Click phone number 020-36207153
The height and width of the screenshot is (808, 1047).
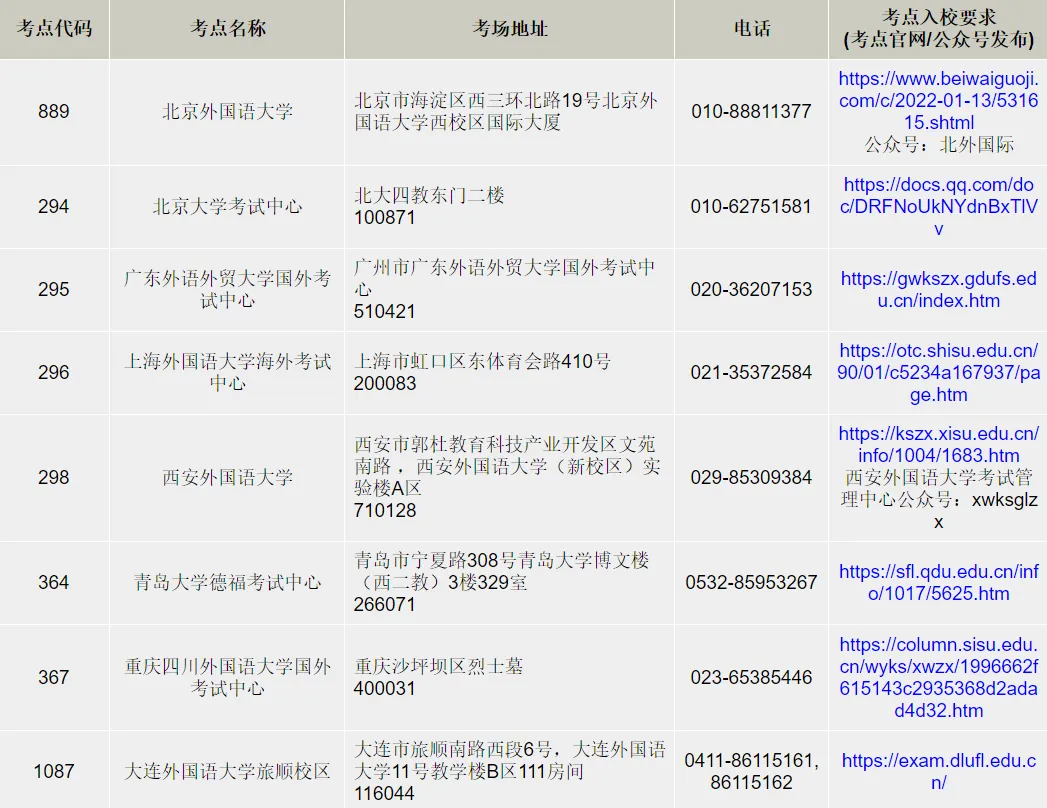click(x=751, y=289)
